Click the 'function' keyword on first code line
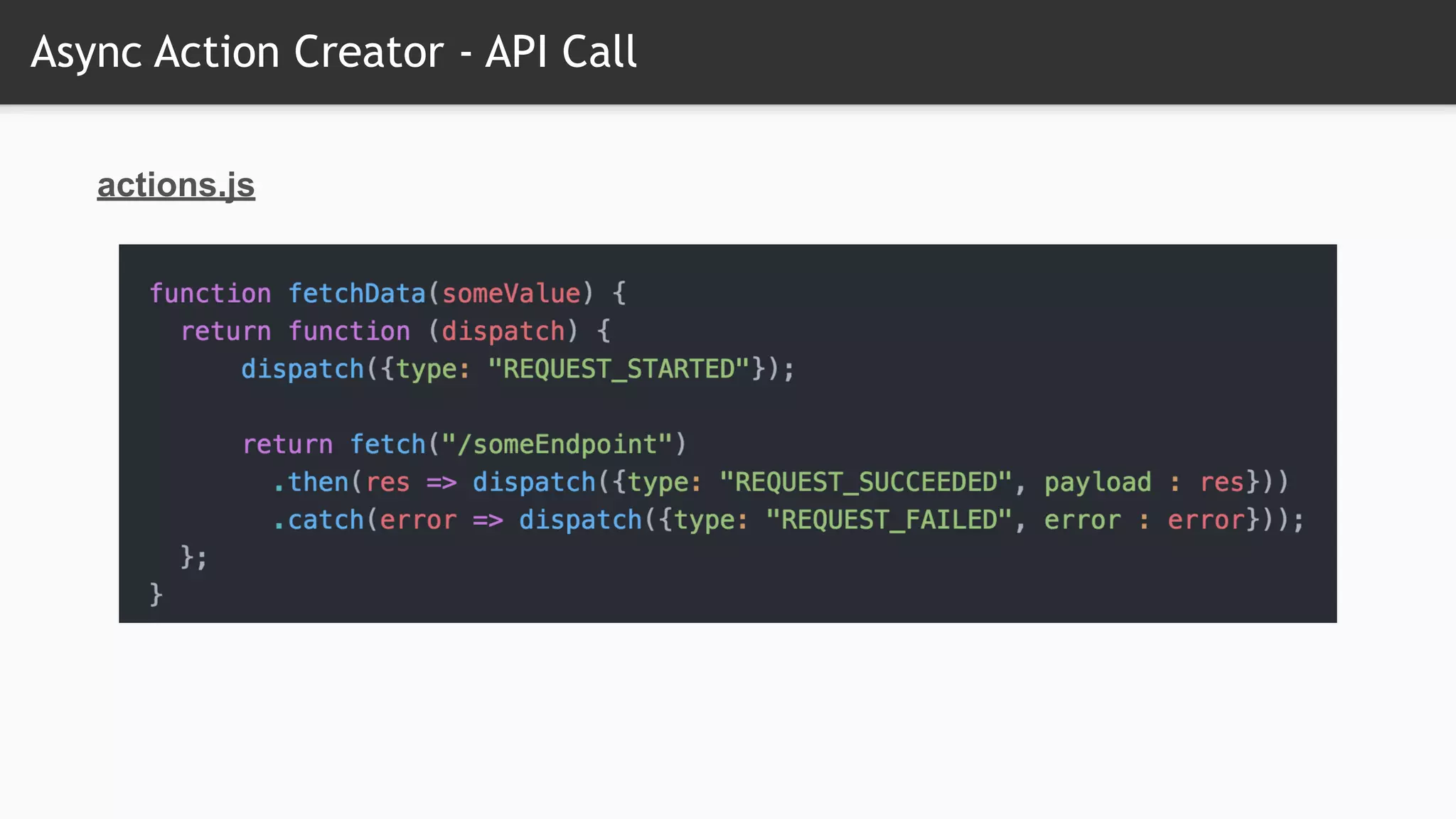1456x819 pixels. click(210, 293)
